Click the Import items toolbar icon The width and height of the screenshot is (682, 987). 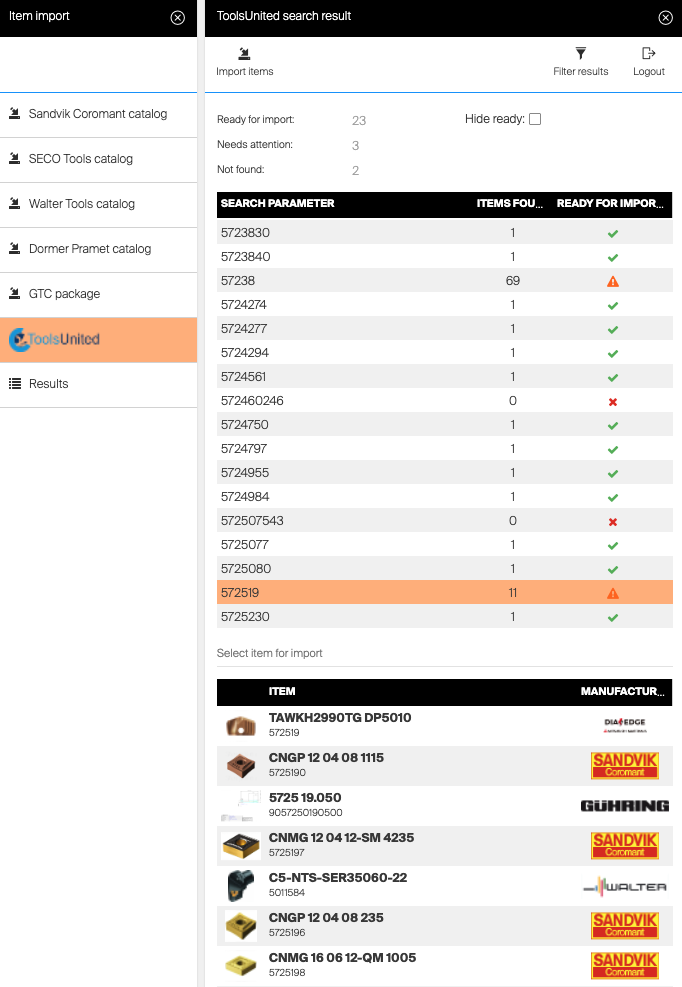click(x=244, y=54)
